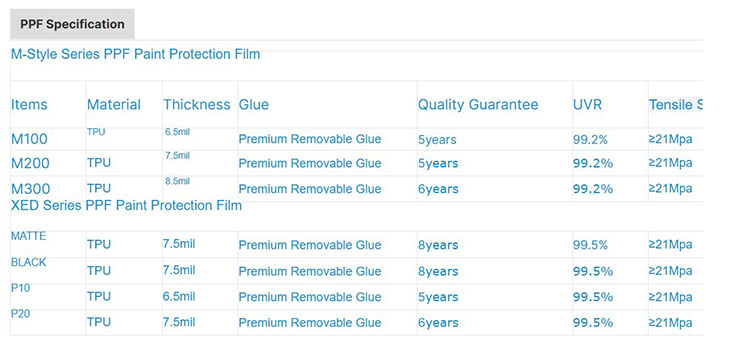Select the Thickness column header
Image resolution: width=750 pixels, height=362 pixels.
(x=197, y=105)
